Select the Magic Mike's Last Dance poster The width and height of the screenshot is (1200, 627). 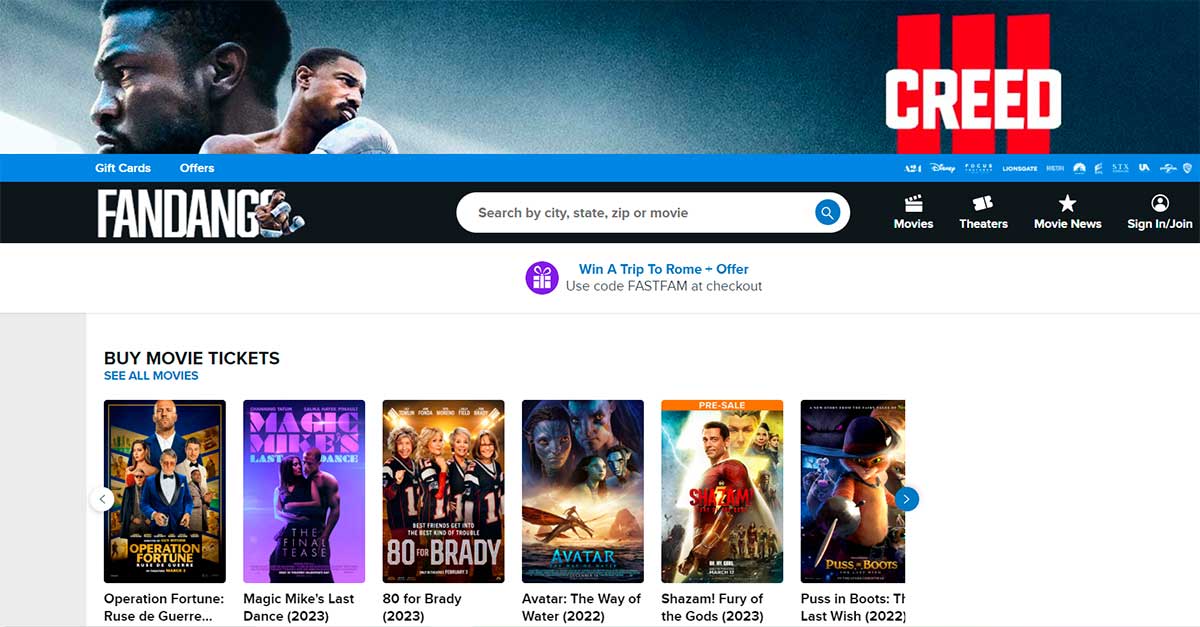point(304,491)
